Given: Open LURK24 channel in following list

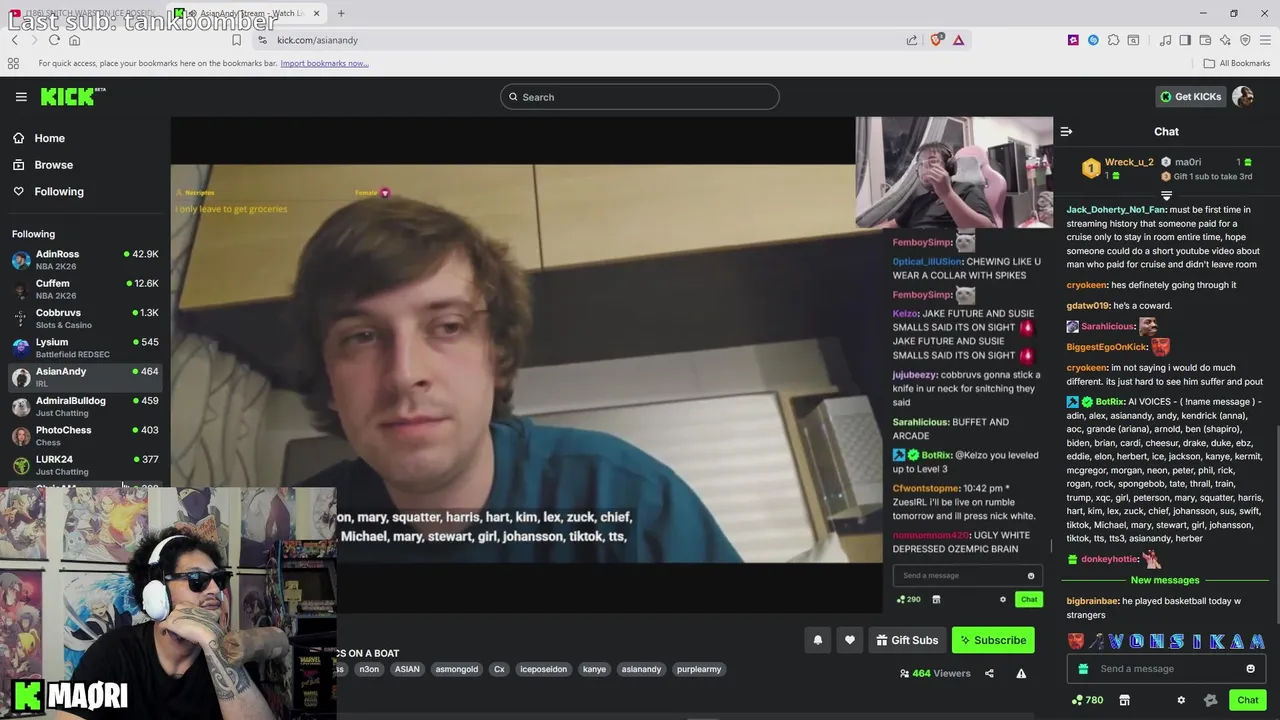Looking at the screenshot, I should tap(85, 465).
